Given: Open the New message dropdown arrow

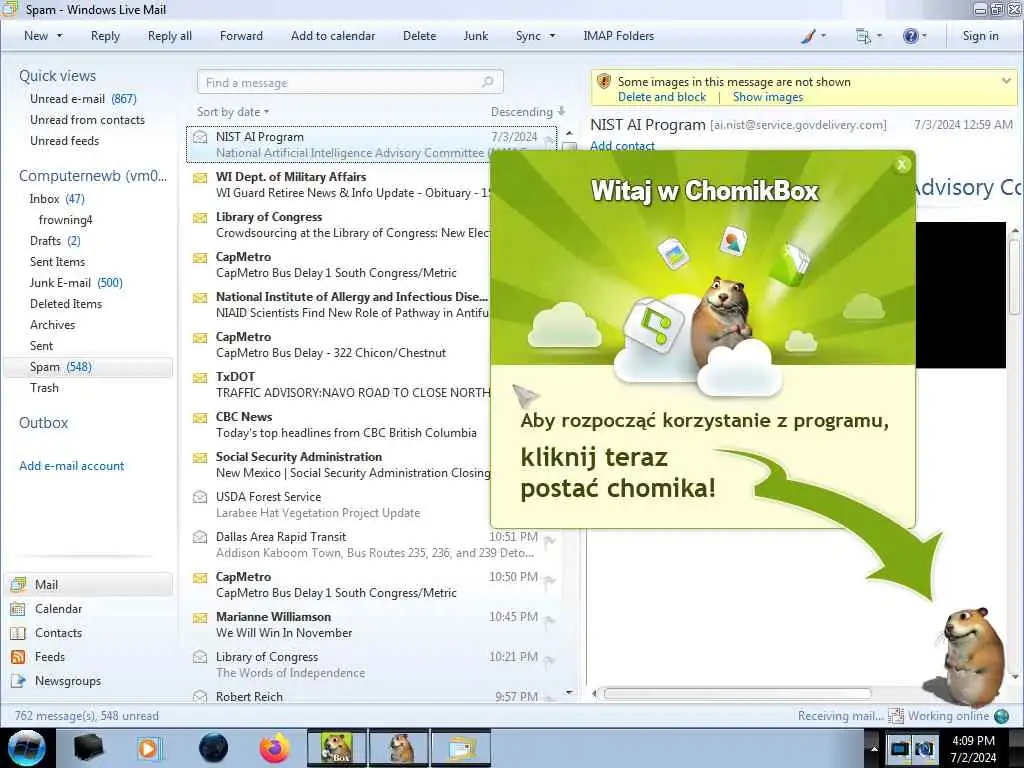Looking at the screenshot, I should click(x=59, y=36).
